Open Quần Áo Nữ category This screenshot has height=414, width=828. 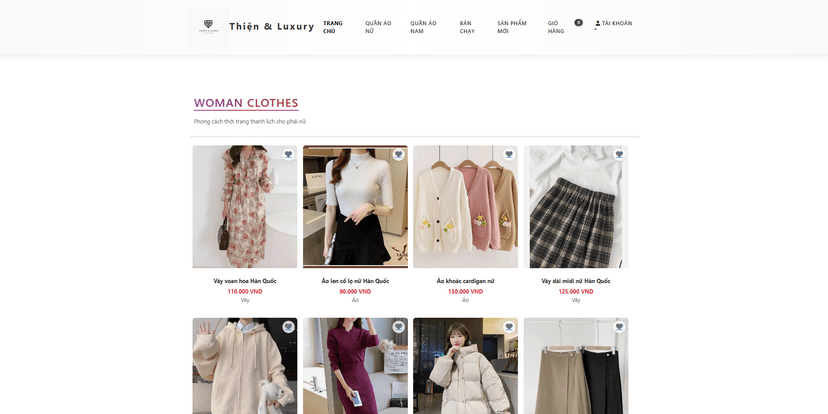click(x=378, y=27)
